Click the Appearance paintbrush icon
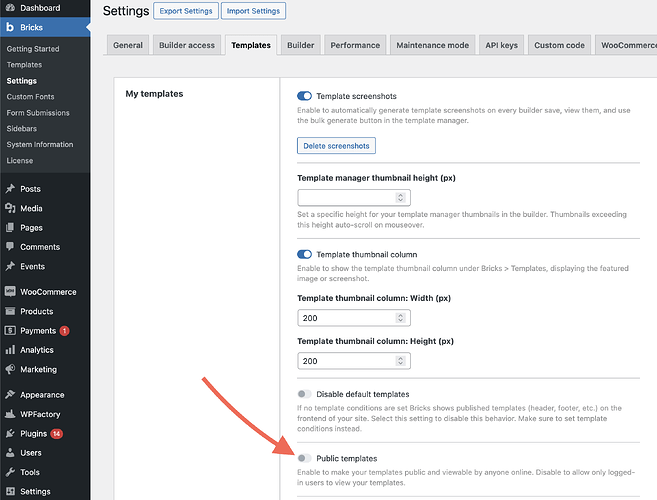 point(10,394)
